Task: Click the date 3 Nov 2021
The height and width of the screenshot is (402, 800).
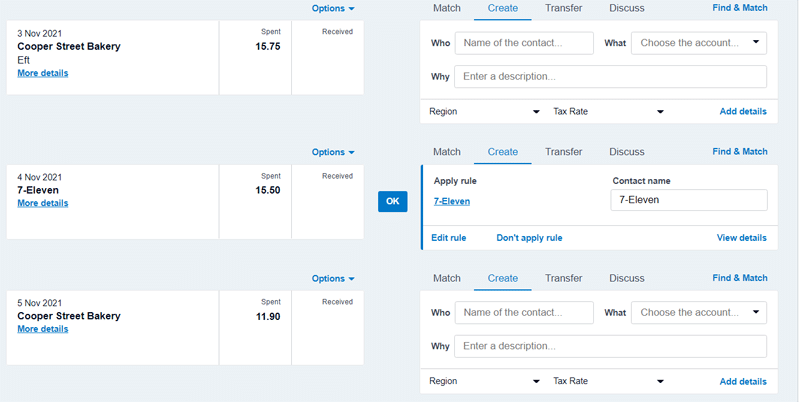Action: (39, 34)
